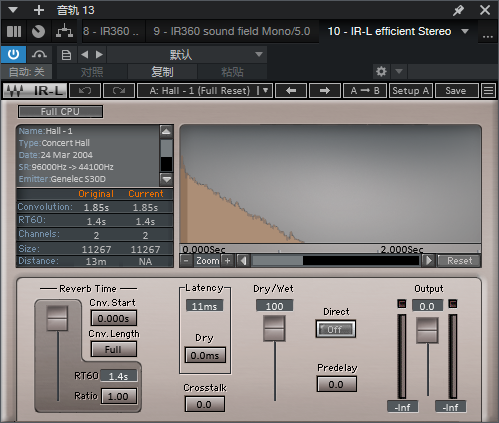The image size is (499, 423).
Task: Click the 对照 compare button
Action: tap(92, 72)
